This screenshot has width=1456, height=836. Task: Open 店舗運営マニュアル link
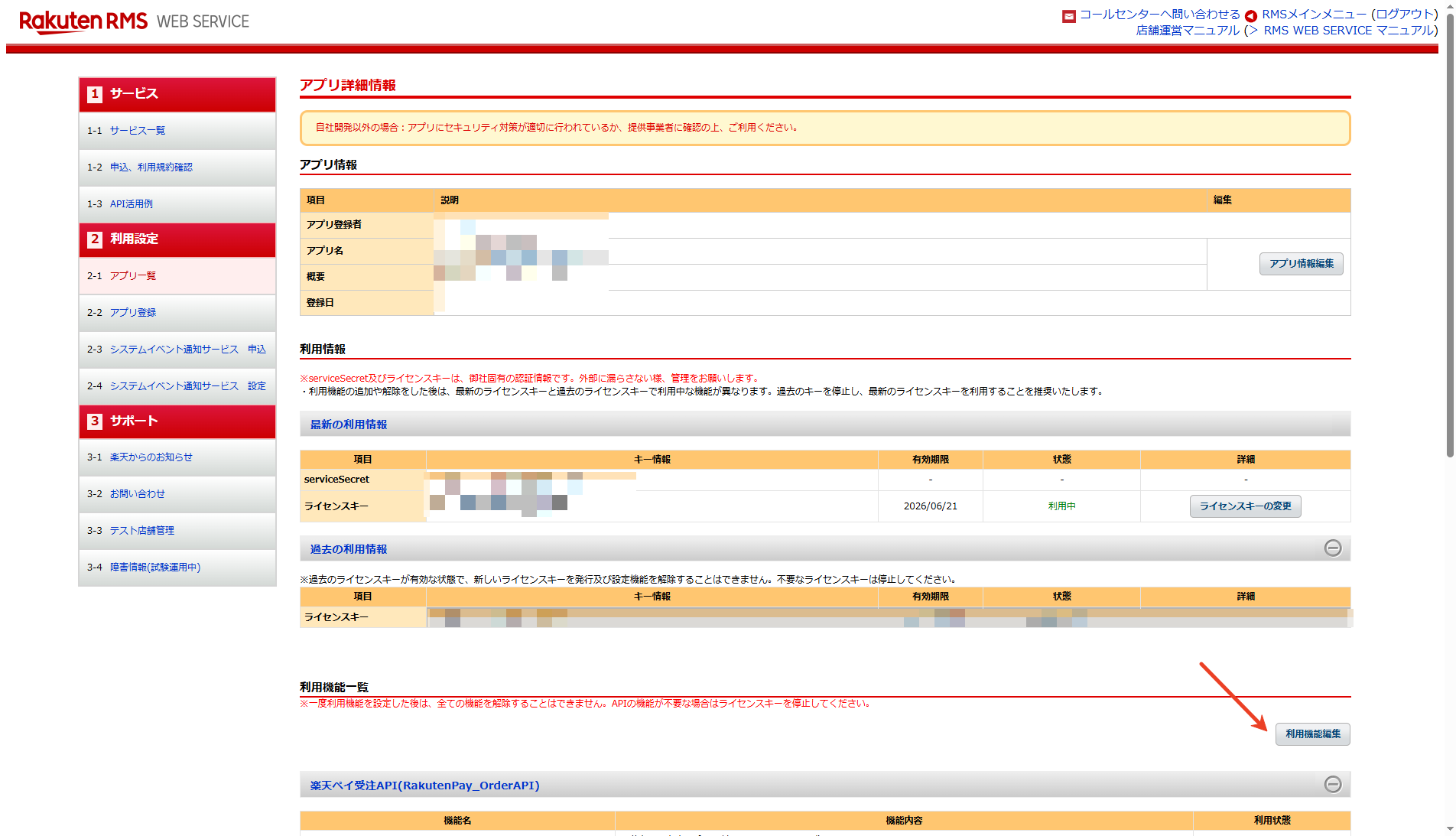1188,31
